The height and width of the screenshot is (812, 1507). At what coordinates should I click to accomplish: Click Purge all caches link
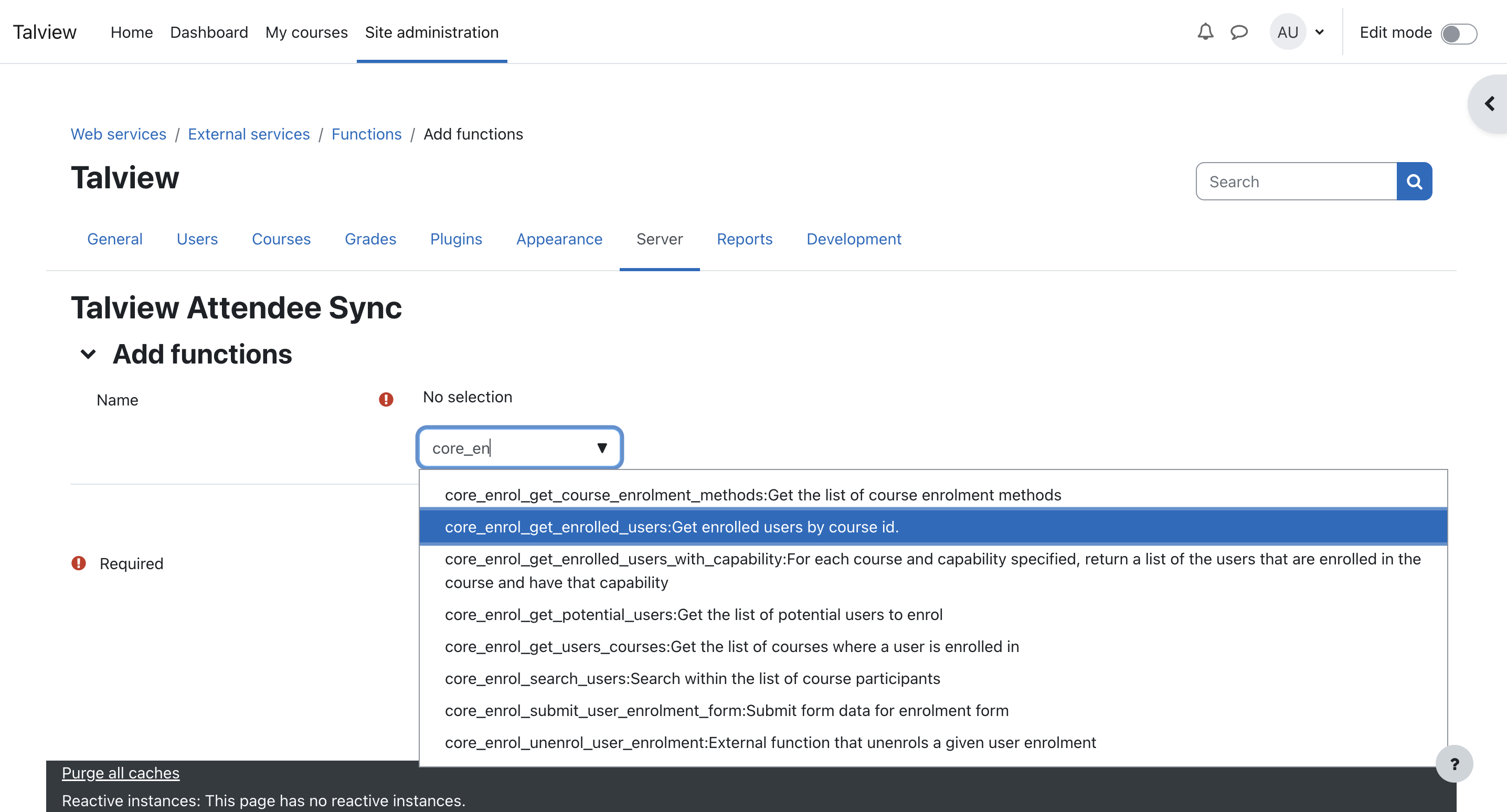121,773
